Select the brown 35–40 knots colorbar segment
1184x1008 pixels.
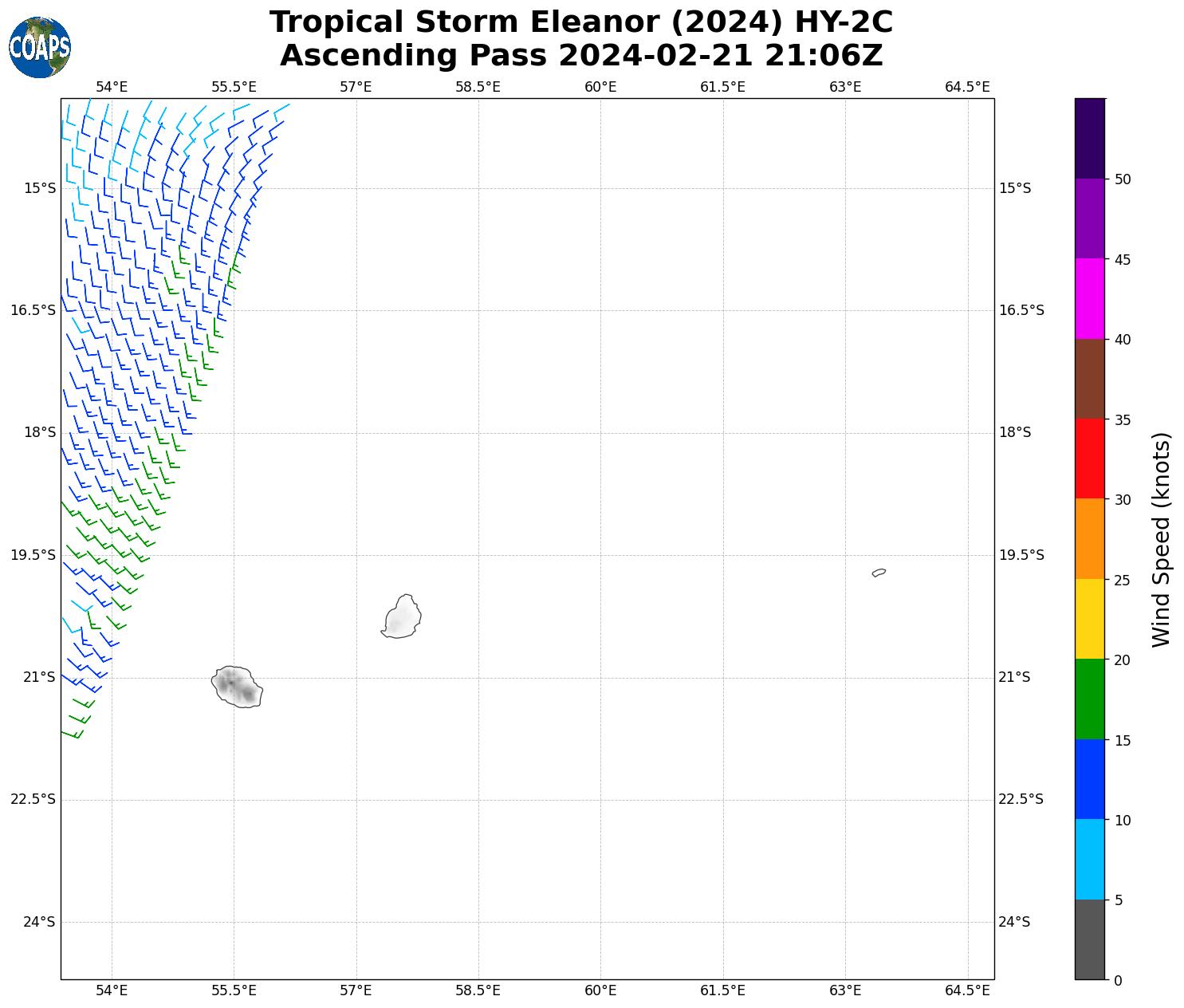click(x=1089, y=379)
